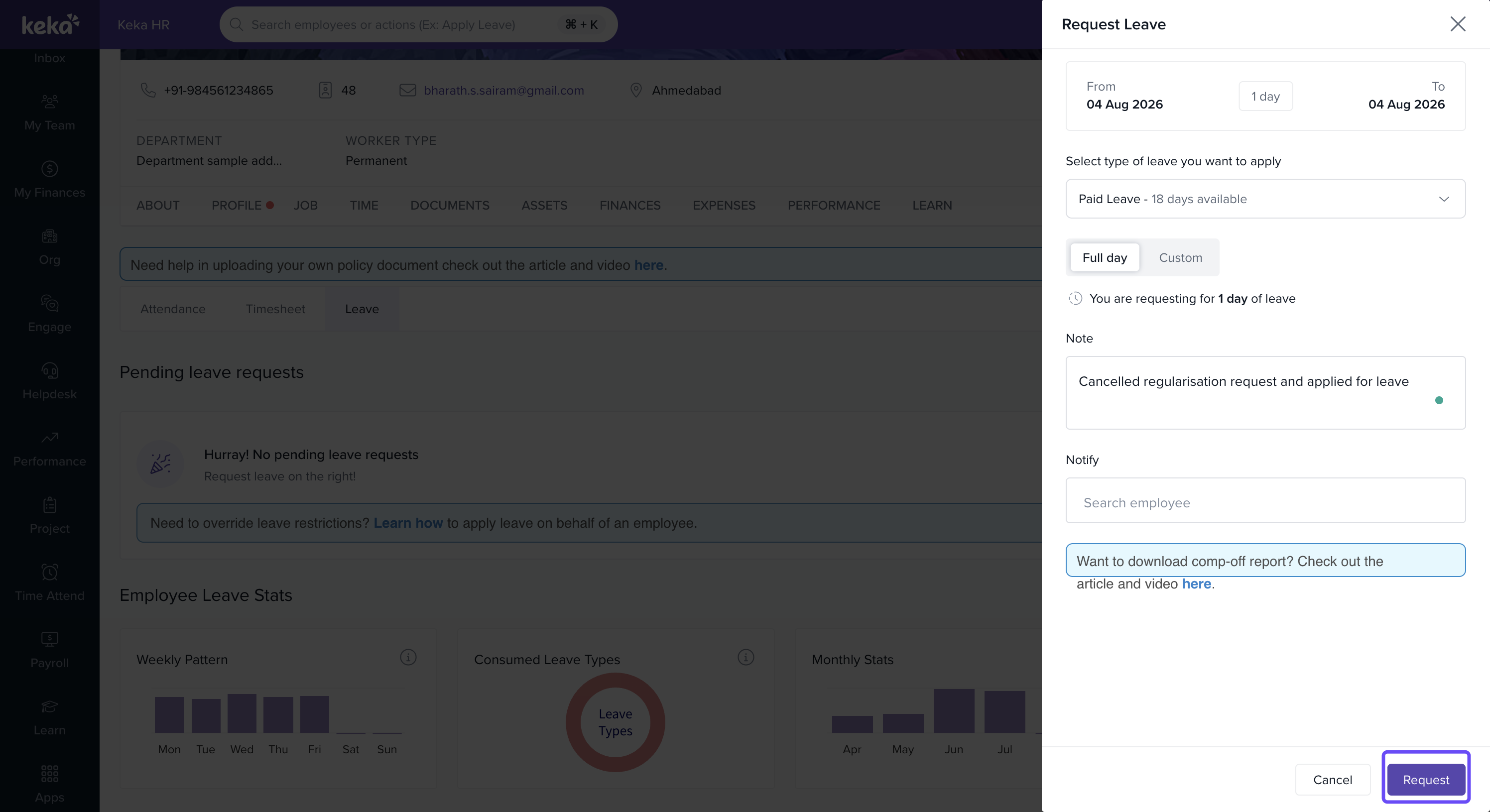
Task: Open the ASSETS tab
Action: pos(544,205)
